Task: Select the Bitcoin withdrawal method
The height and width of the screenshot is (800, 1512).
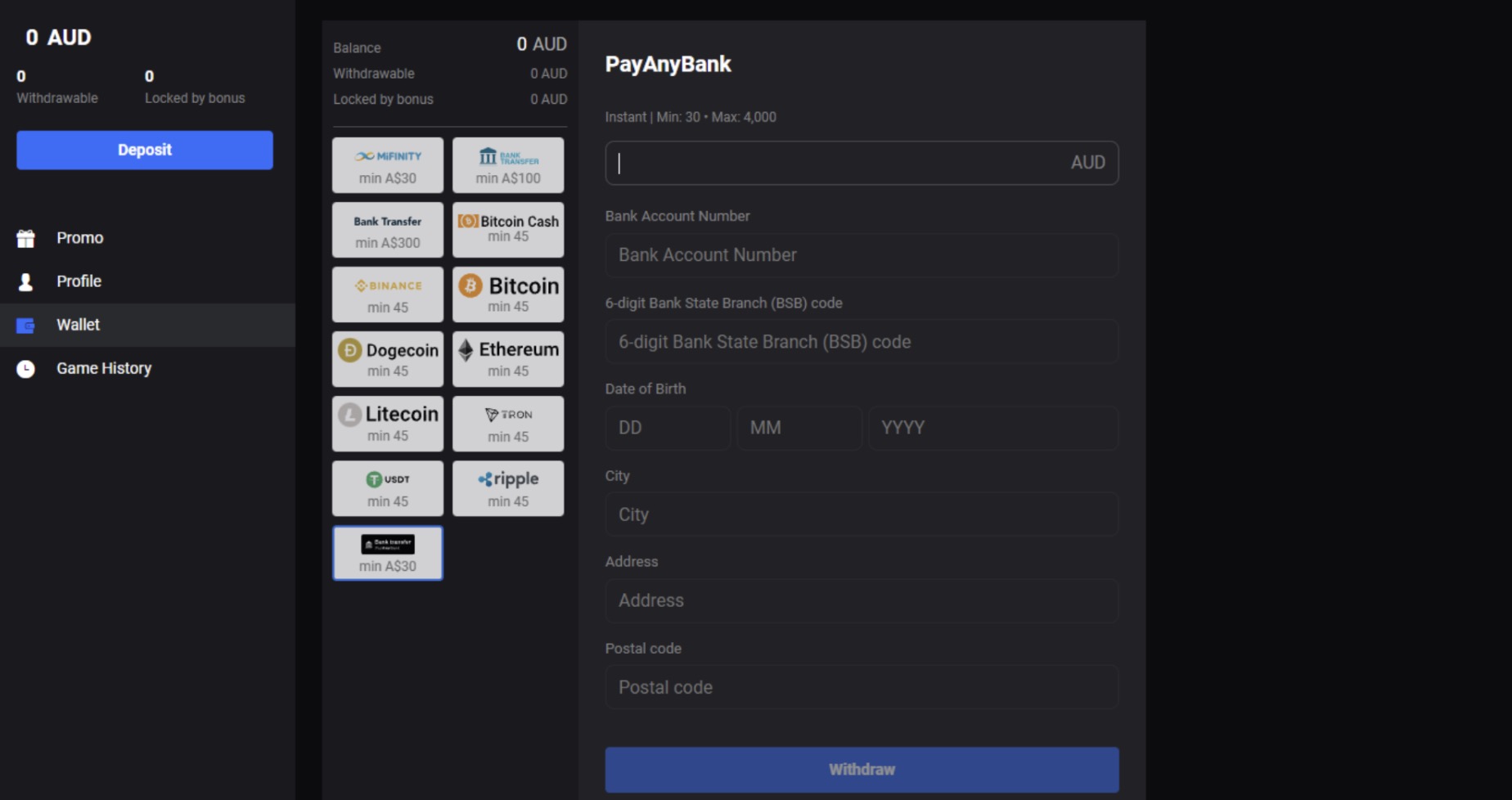Action: (x=507, y=294)
